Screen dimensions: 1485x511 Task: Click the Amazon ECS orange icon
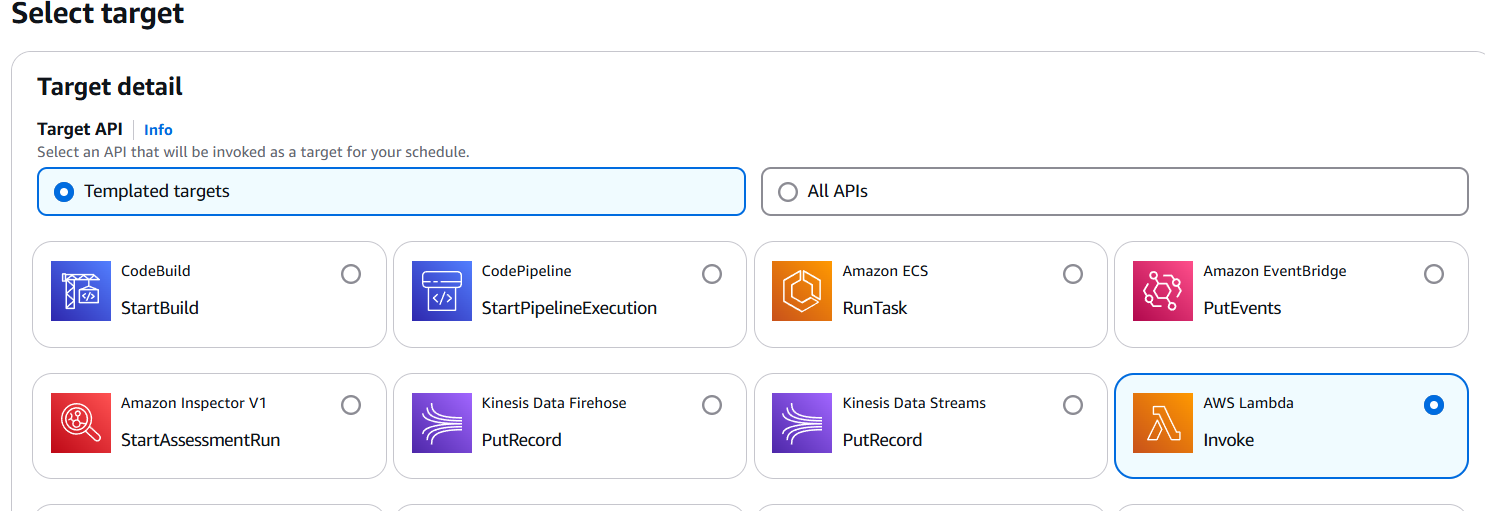(802, 291)
